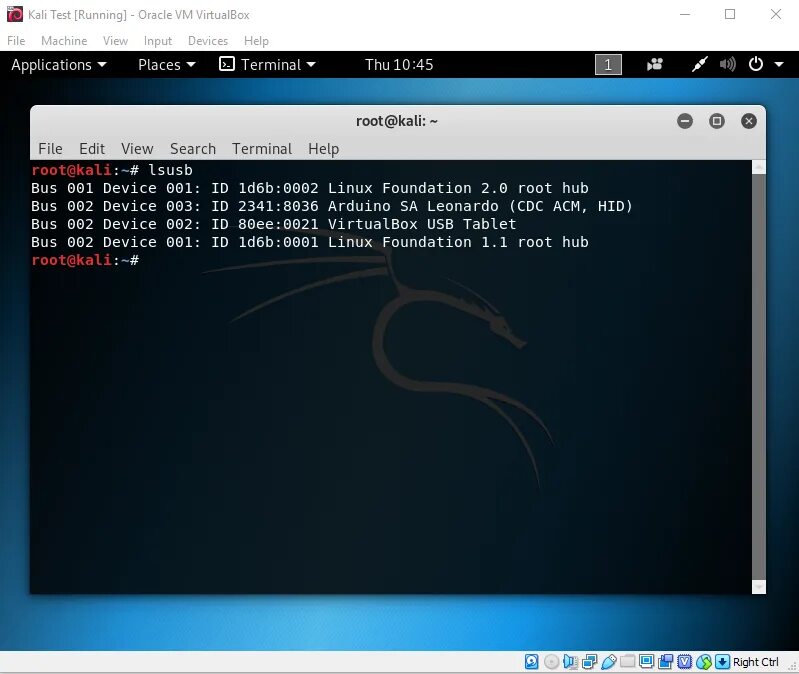Minimize the VirtualBox window
Image resolution: width=799 pixels, height=674 pixels.
[x=685, y=14]
